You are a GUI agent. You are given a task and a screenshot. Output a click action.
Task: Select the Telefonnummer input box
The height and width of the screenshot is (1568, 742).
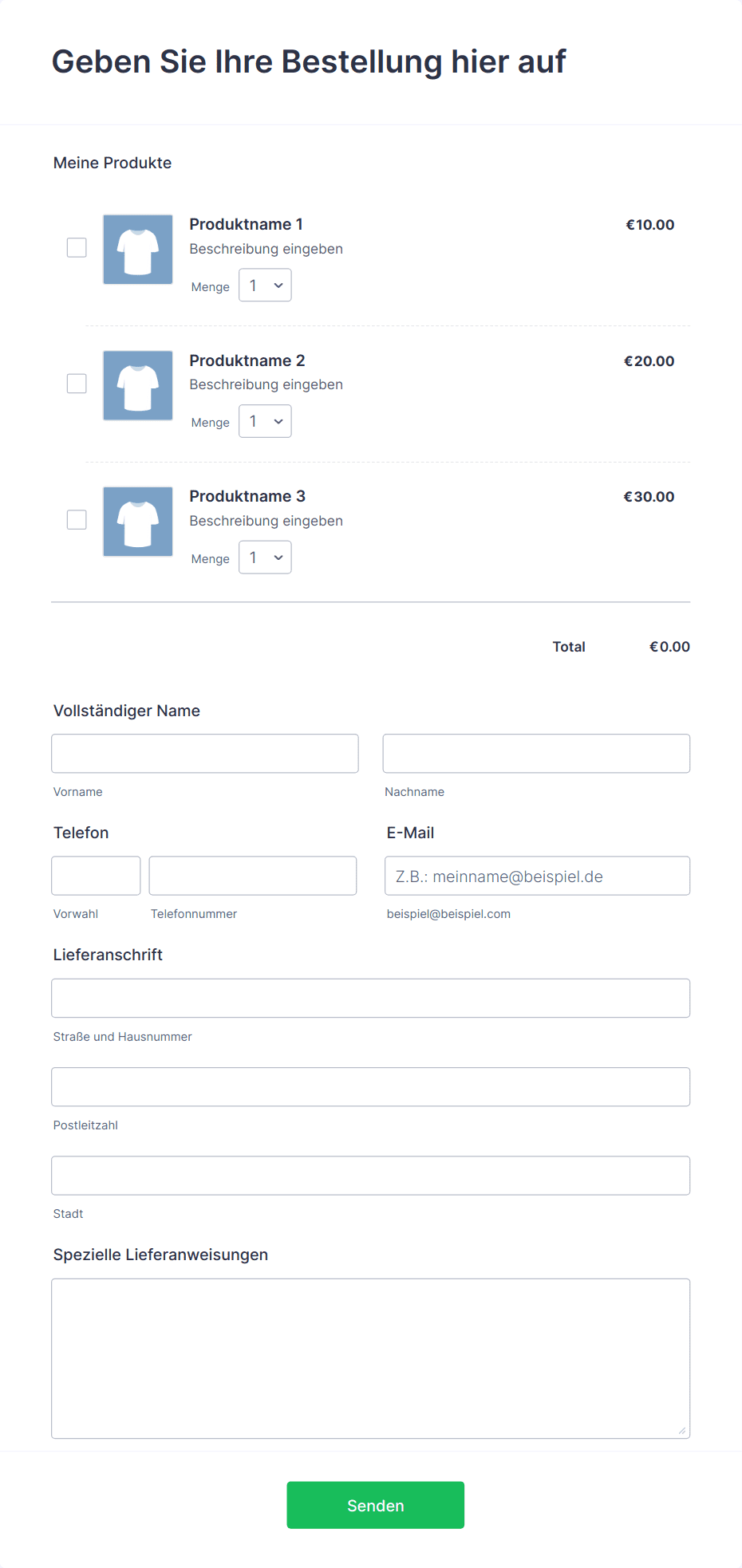252,876
